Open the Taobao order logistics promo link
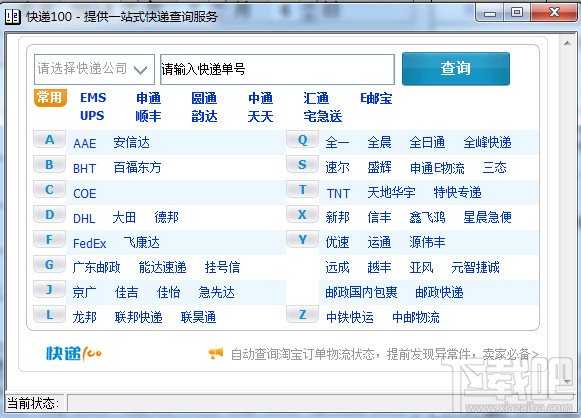 click(x=385, y=354)
